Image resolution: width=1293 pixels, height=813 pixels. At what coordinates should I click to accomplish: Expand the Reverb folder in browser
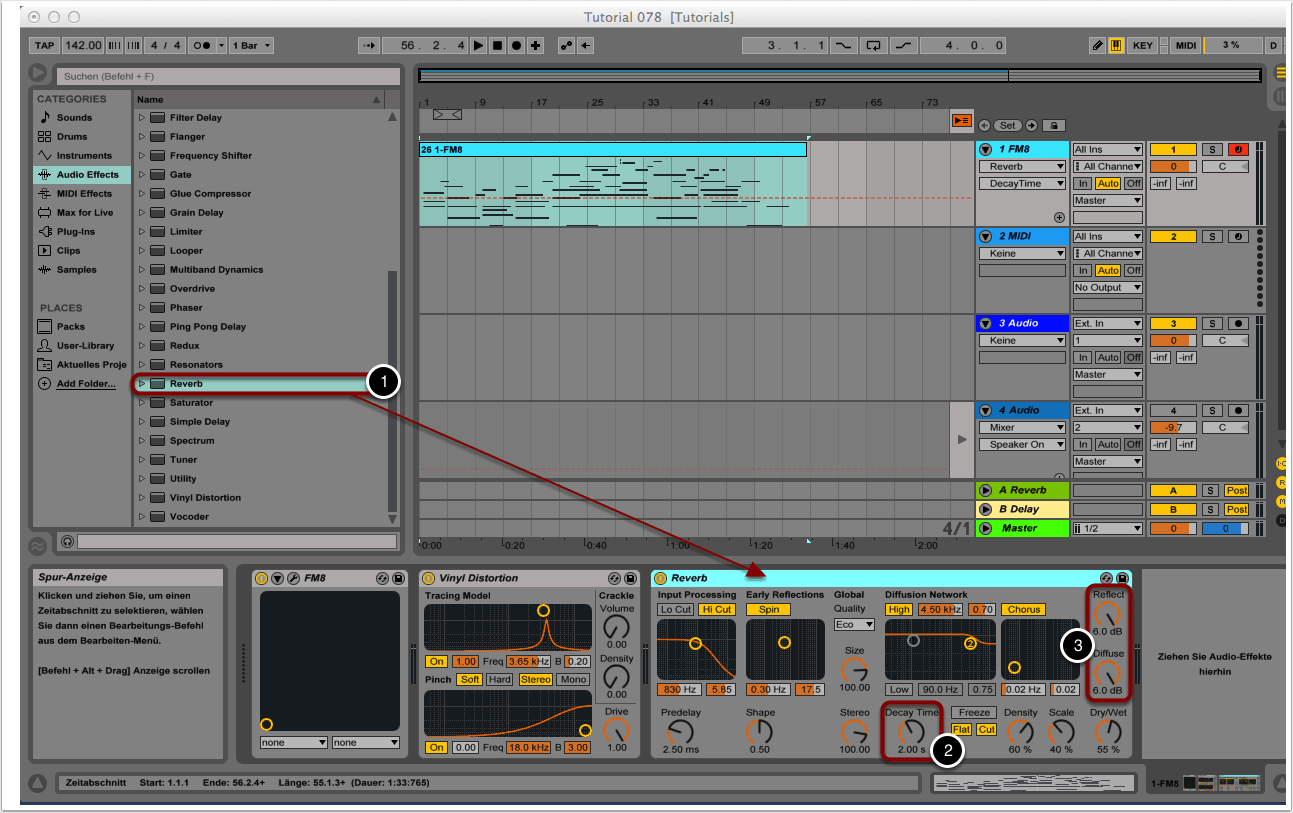(x=141, y=384)
